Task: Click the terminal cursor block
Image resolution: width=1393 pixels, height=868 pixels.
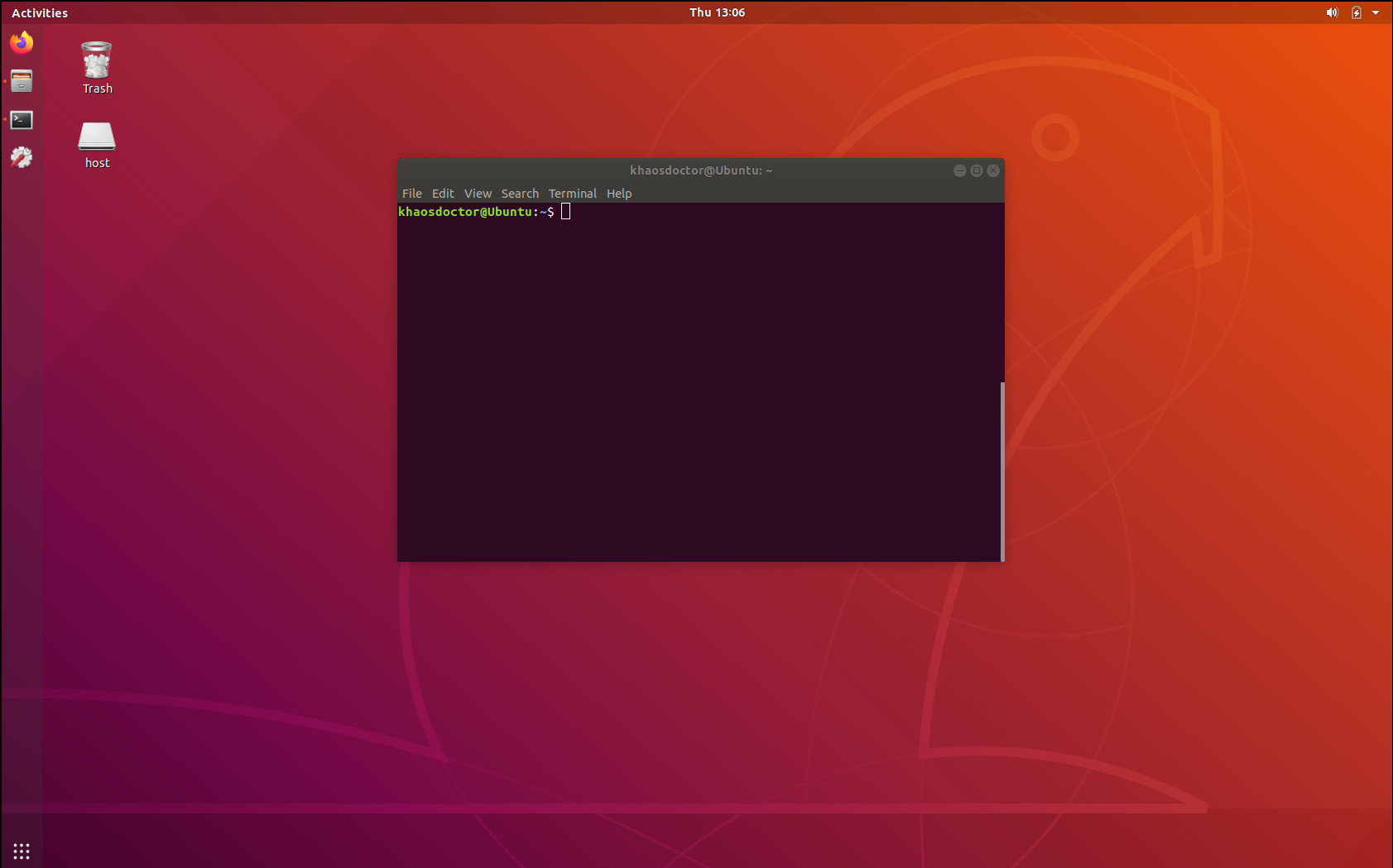Action: pos(566,212)
